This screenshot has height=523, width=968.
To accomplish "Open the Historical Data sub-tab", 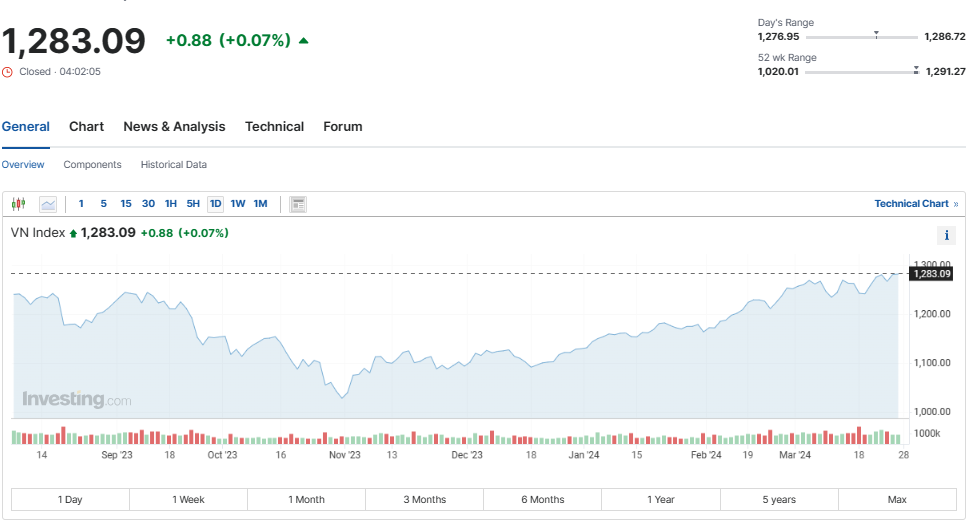I will 174,165.
